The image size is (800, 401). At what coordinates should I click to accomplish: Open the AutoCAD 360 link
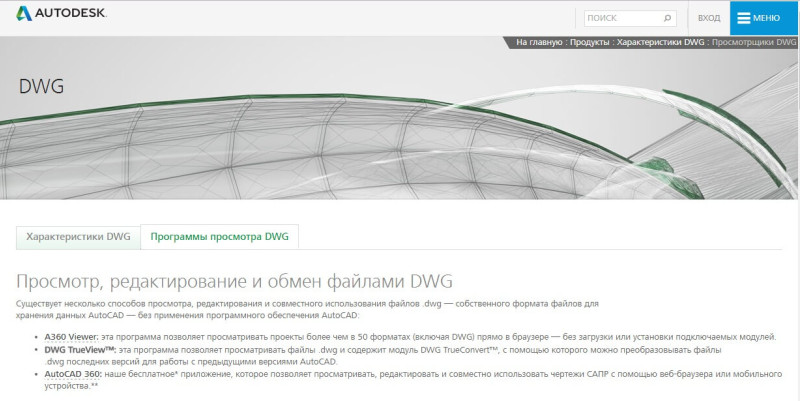pos(73,374)
